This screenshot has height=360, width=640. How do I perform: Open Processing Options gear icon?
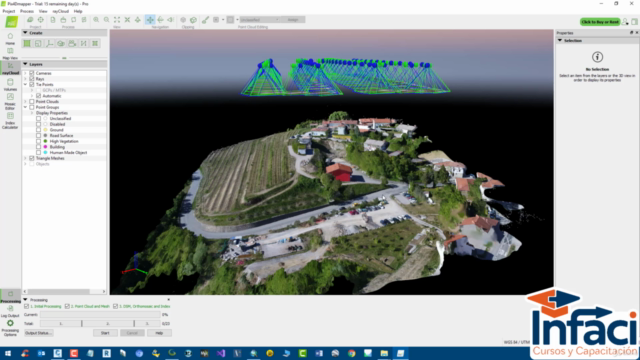[x=10, y=323]
